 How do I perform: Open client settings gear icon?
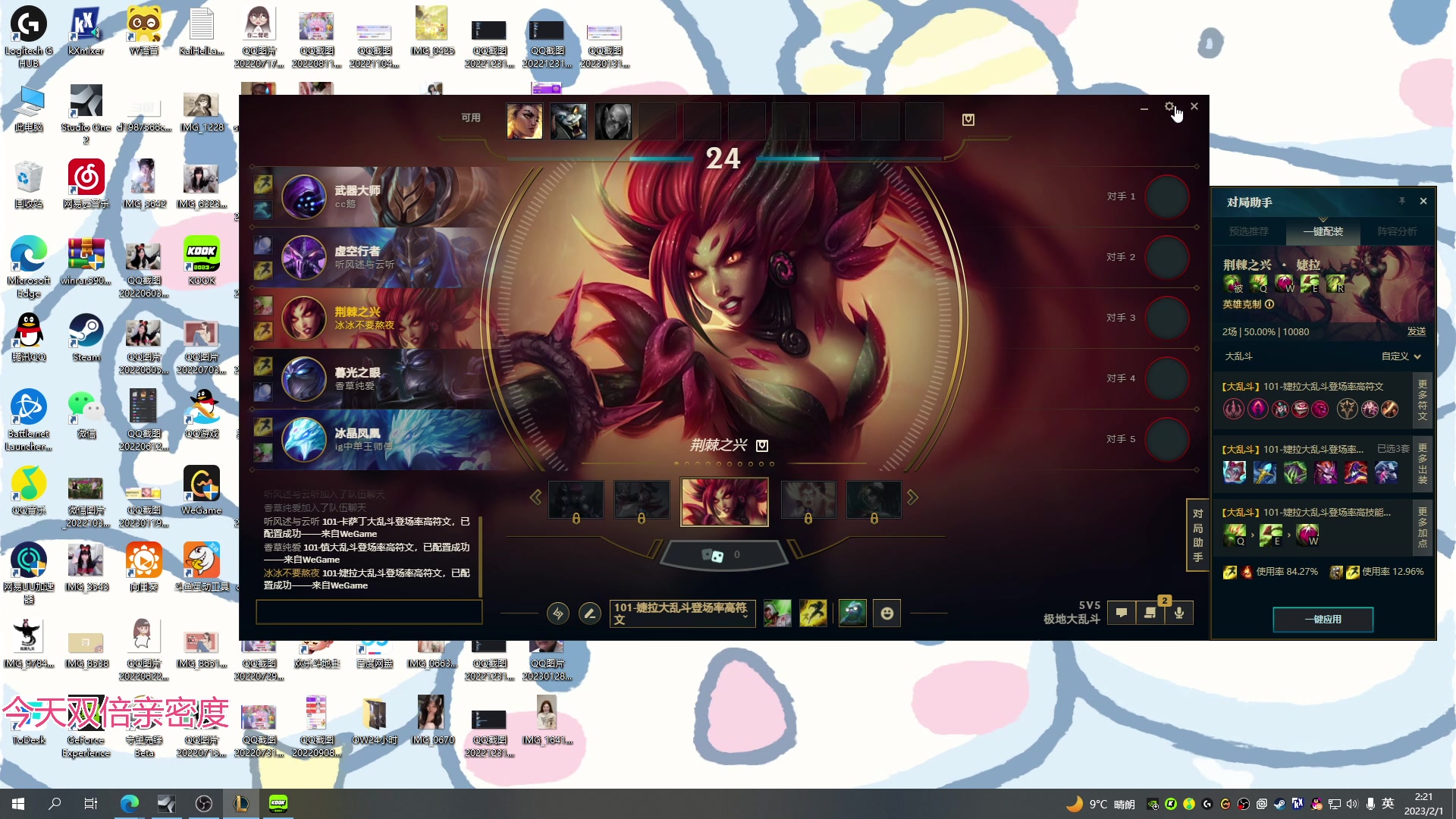[1169, 107]
